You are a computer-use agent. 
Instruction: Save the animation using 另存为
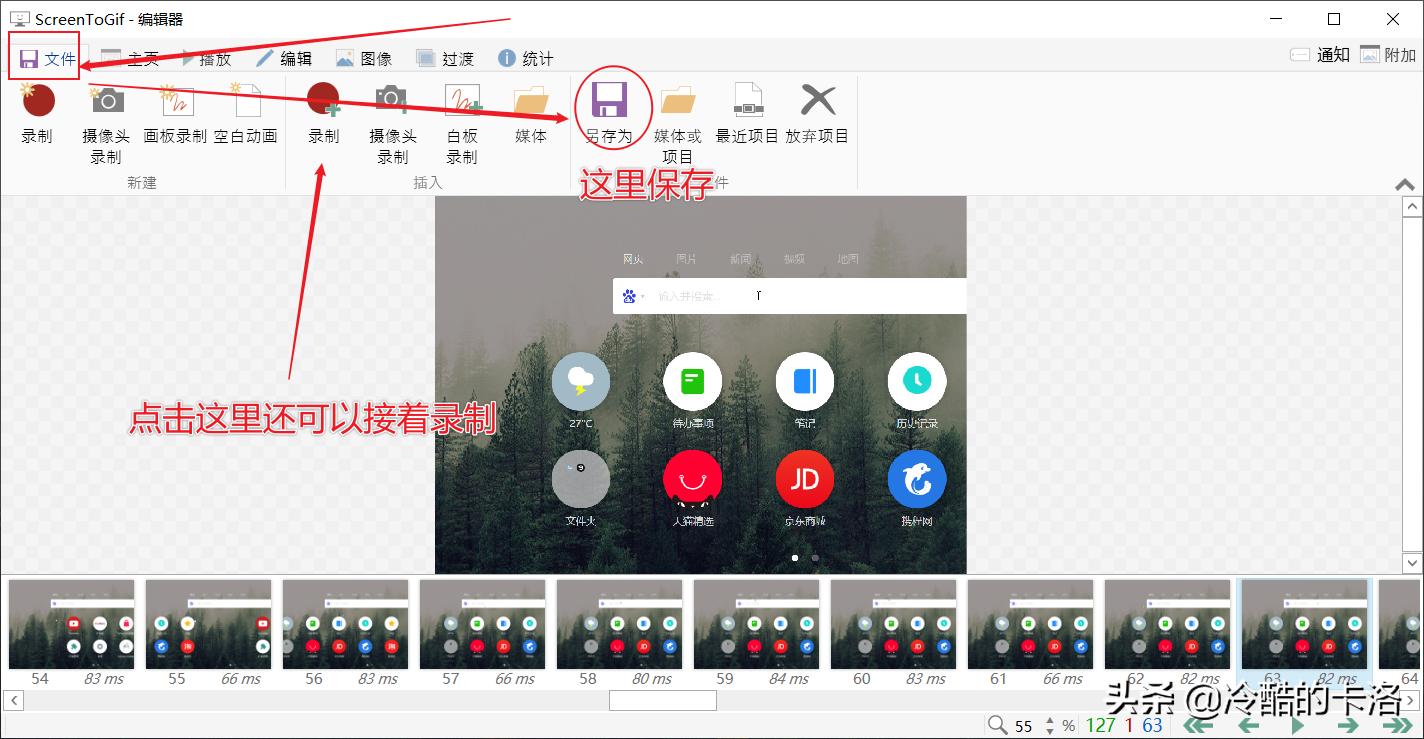tap(611, 115)
